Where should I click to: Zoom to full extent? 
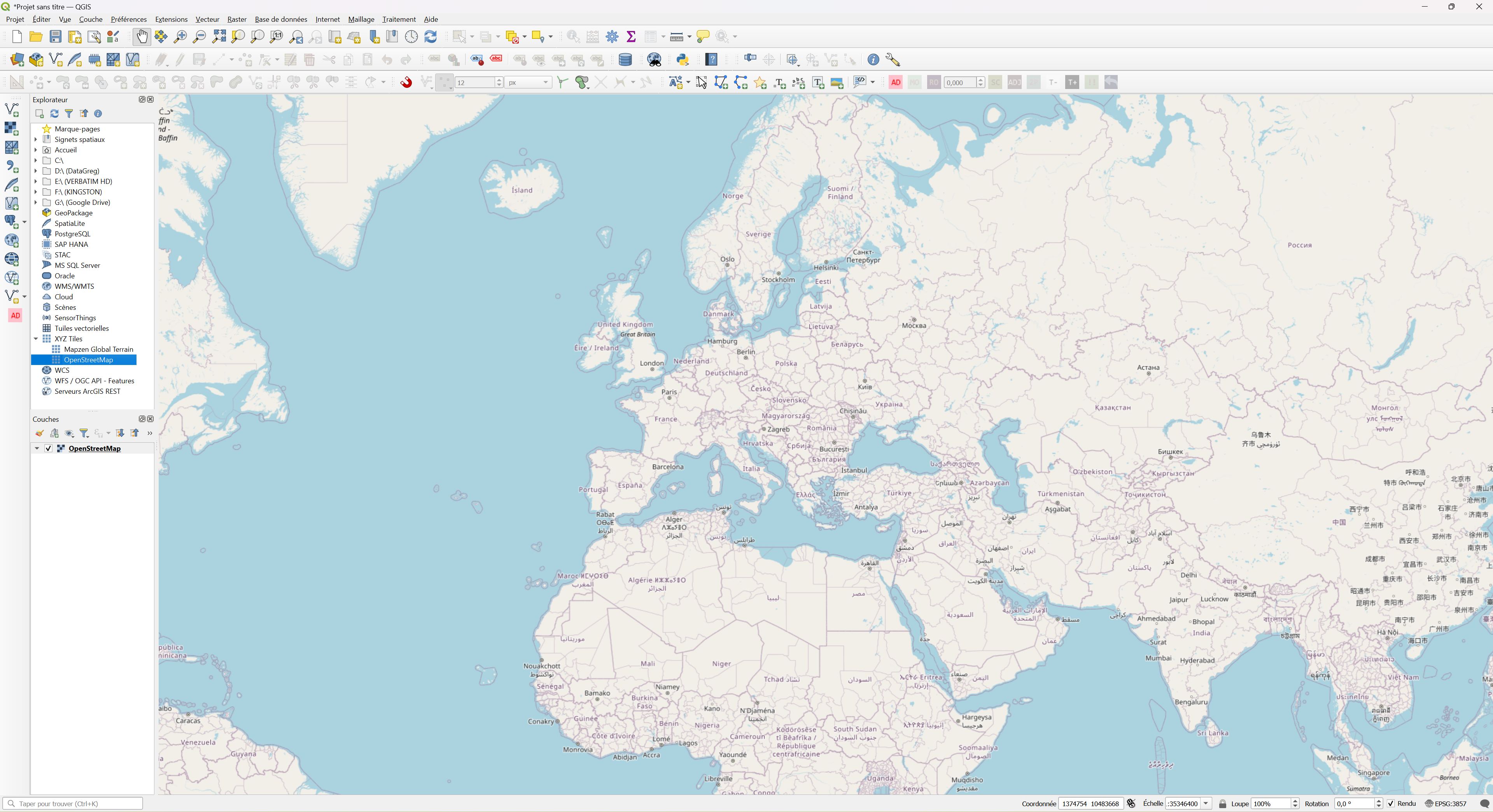point(219,37)
